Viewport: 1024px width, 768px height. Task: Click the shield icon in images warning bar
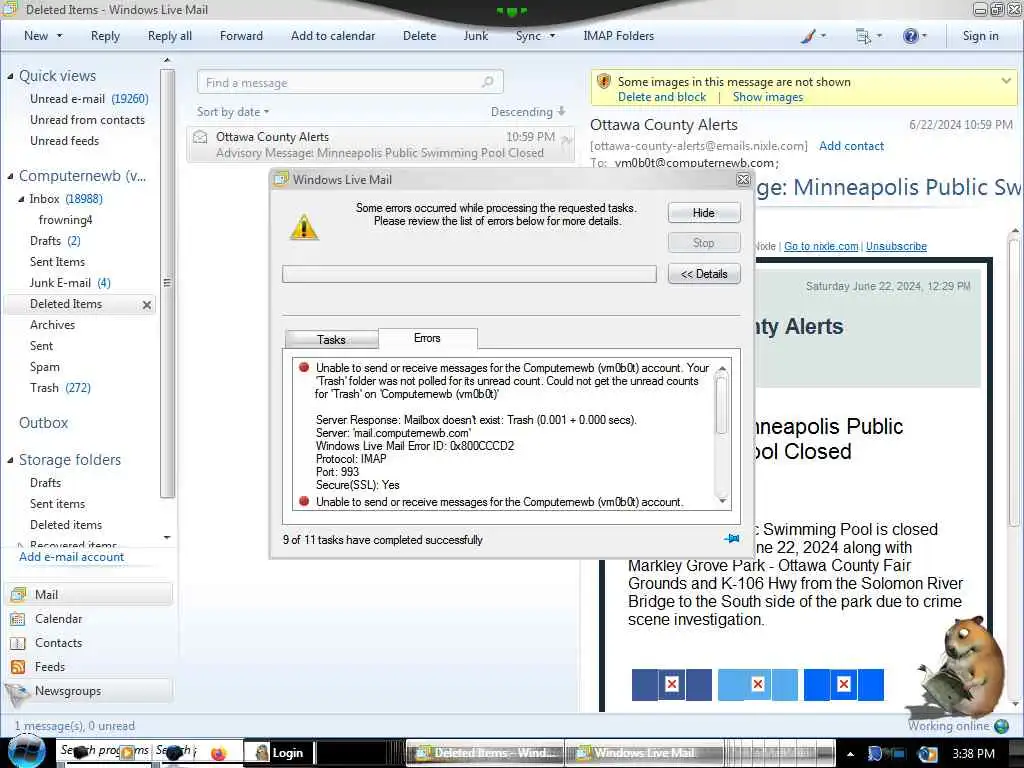click(604, 82)
